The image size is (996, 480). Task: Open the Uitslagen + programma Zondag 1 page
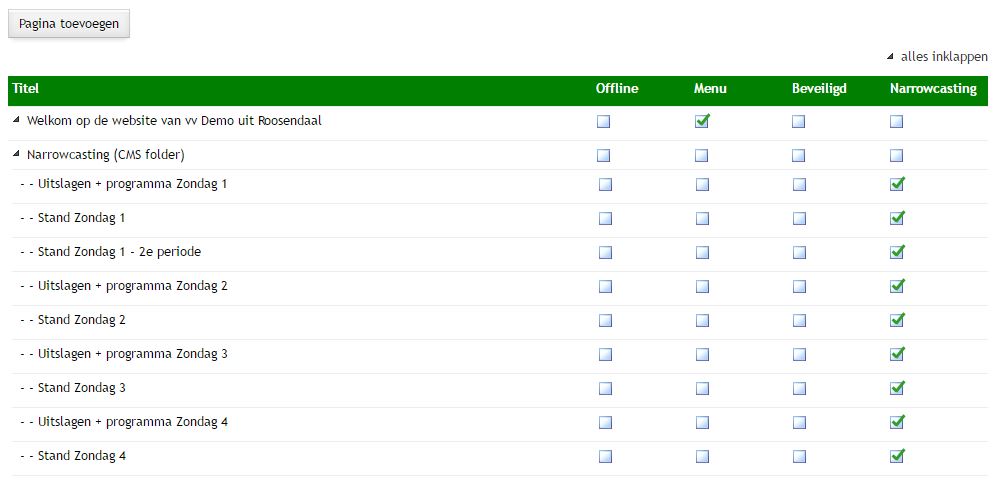click(x=132, y=184)
